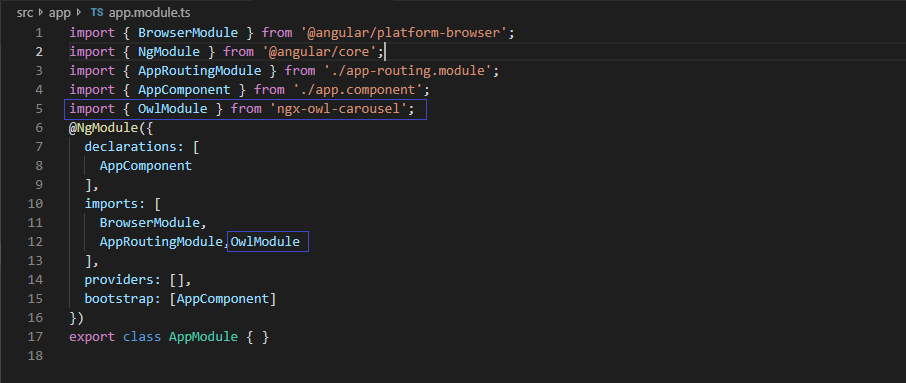
Task: Select the src breadcrumb folder
Action: click(x=24, y=12)
